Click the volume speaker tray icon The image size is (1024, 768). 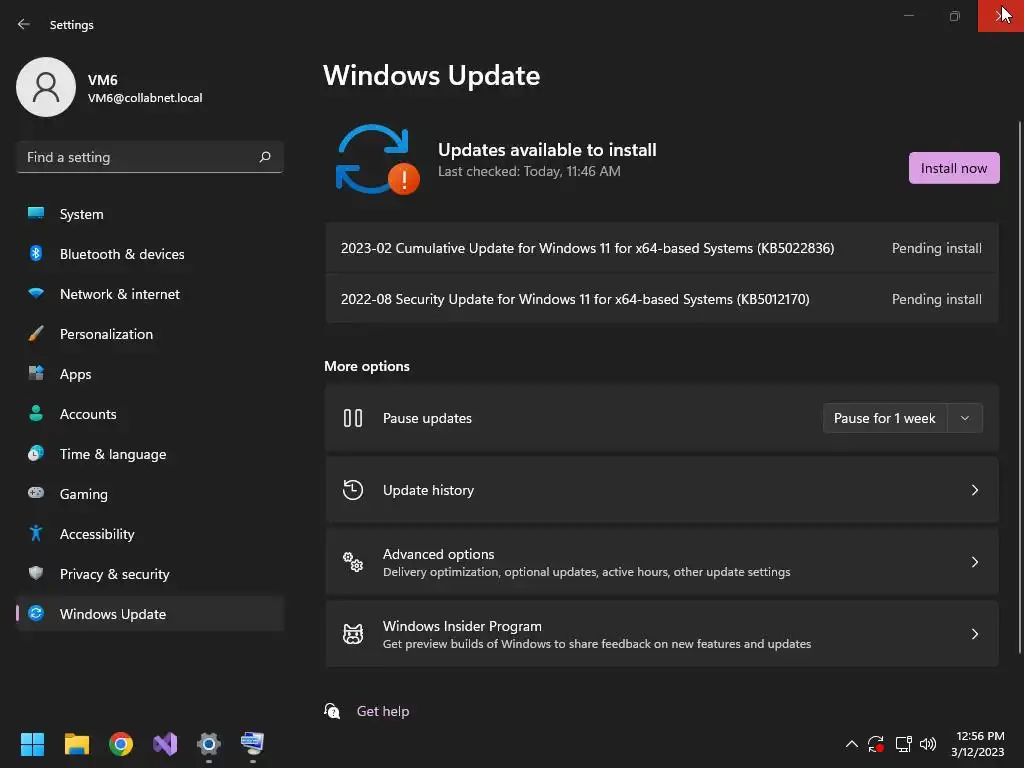pyautogui.click(x=928, y=744)
